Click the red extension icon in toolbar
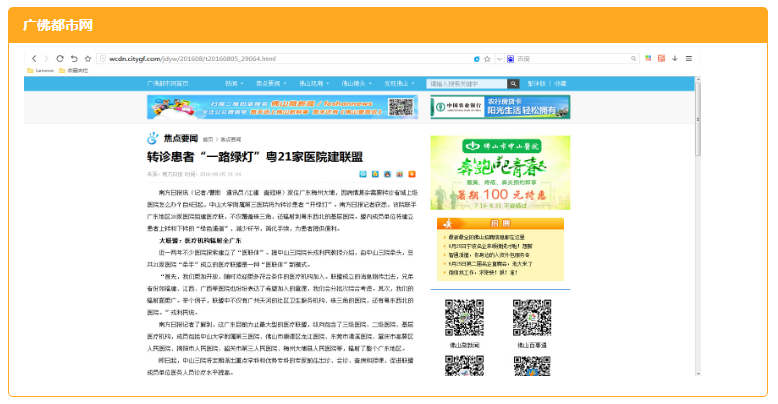This screenshot has height=404, width=778. point(661,59)
